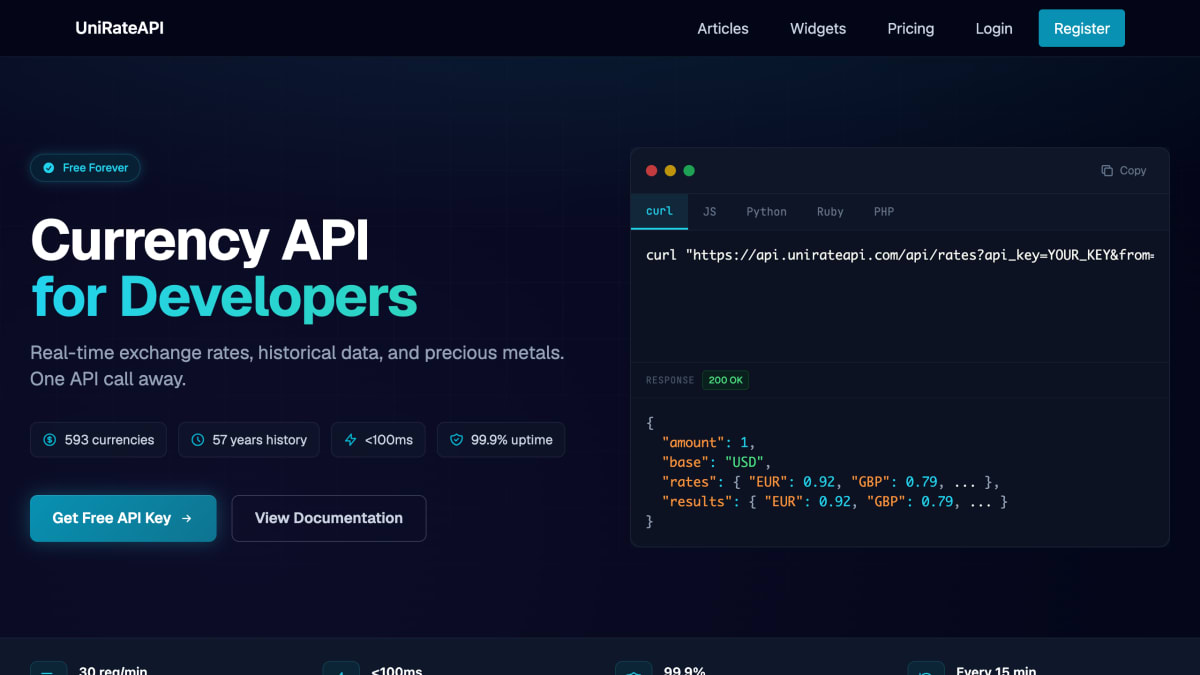Select the curl tab
The image size is (1200, 675).
coord(659,211)
